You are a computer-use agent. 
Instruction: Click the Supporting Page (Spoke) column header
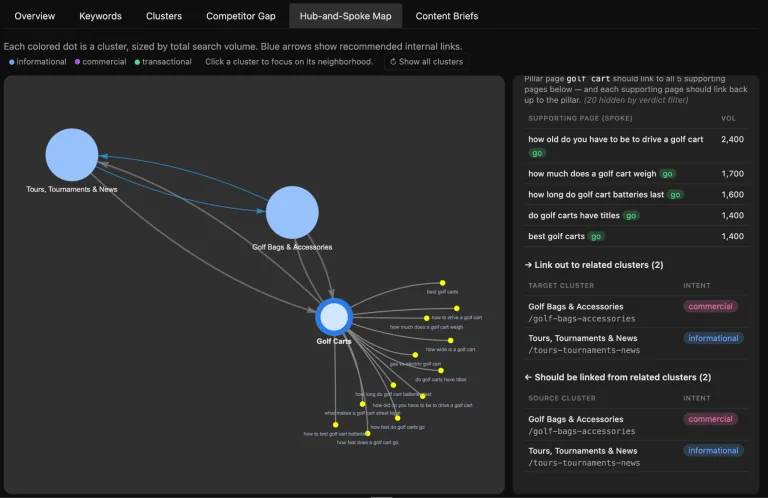point(580,119)
